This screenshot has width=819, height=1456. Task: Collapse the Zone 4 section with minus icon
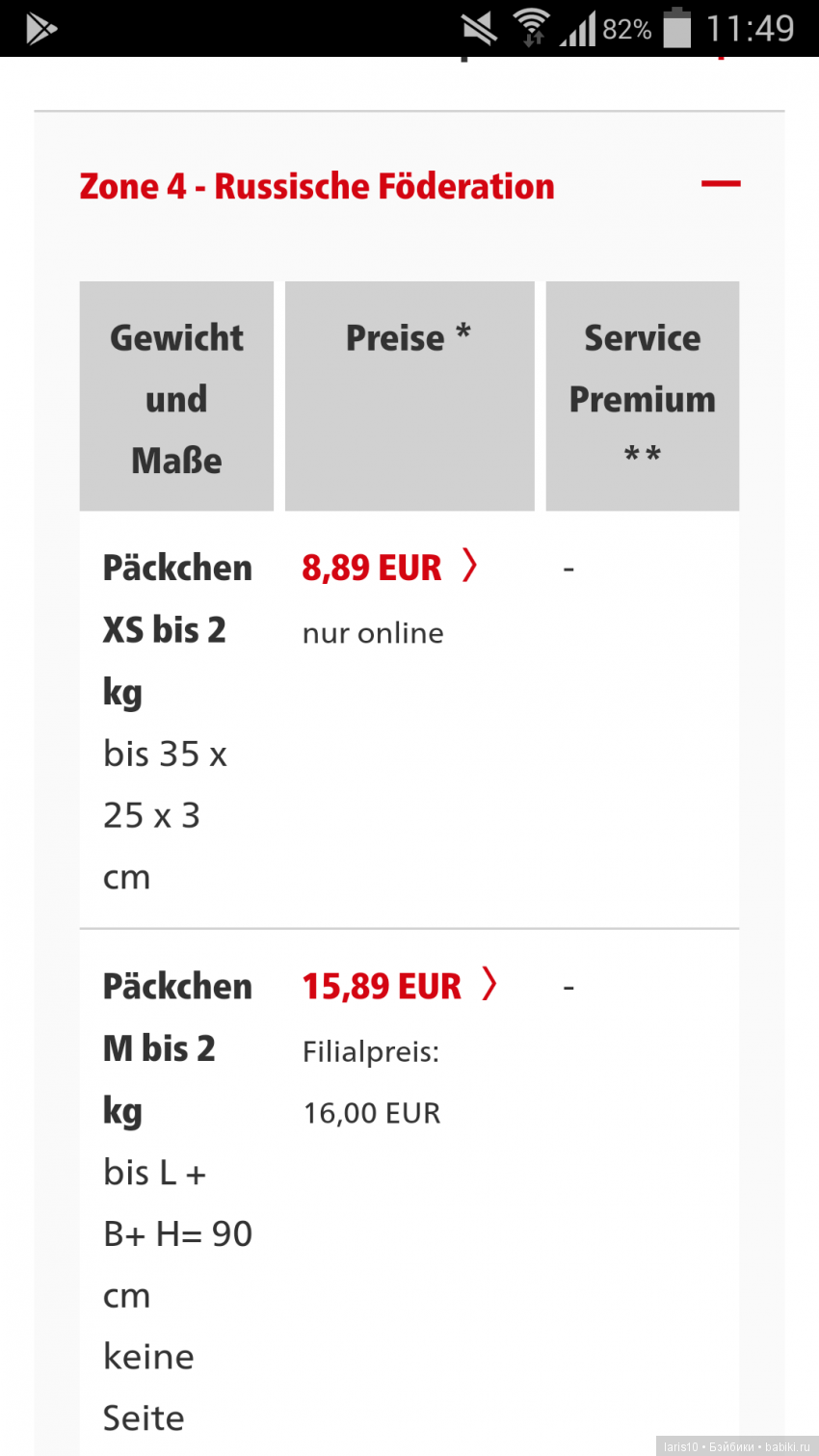[x=721, y=184]
